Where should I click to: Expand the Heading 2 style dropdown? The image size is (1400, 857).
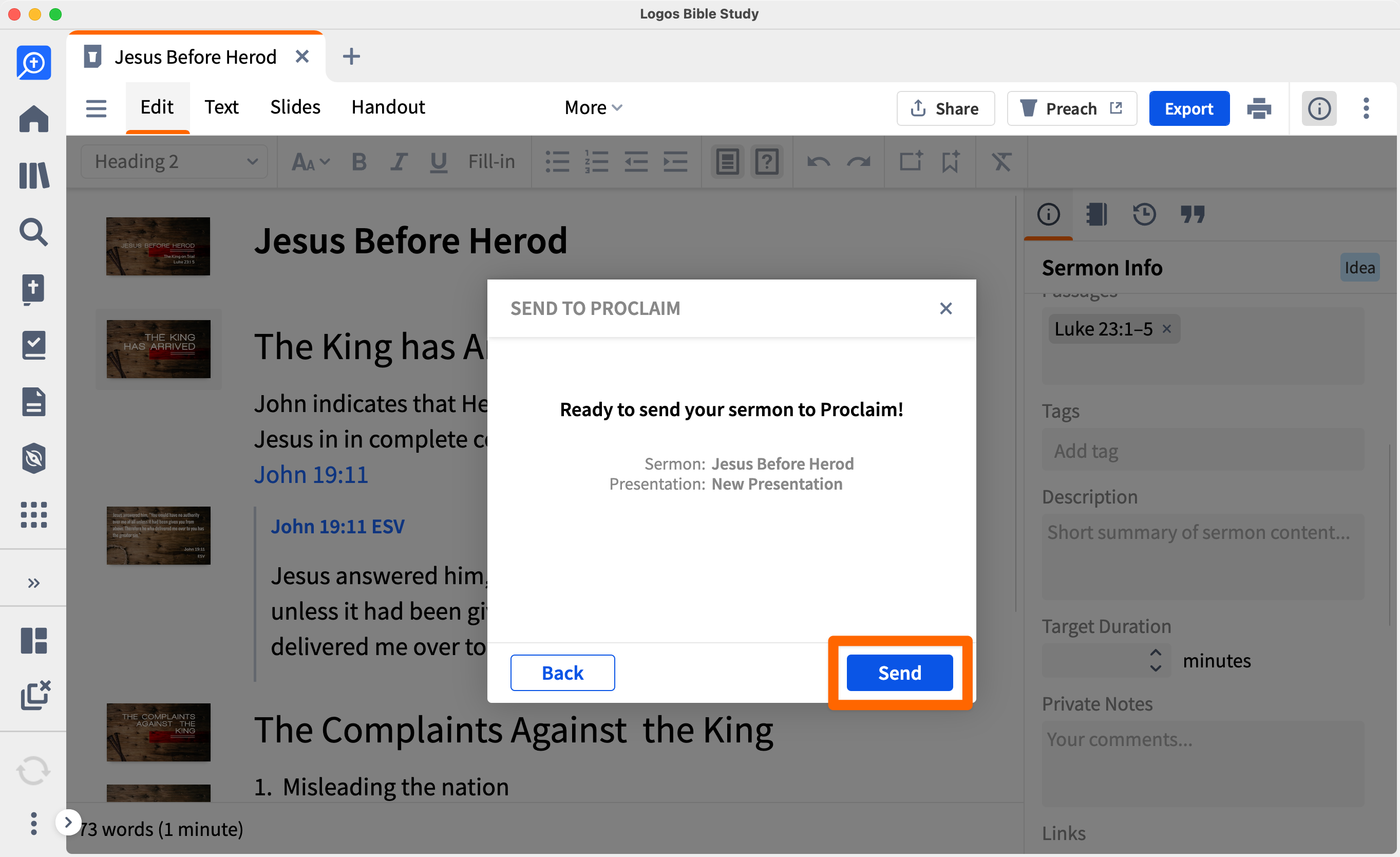click(x=175, y=162)
